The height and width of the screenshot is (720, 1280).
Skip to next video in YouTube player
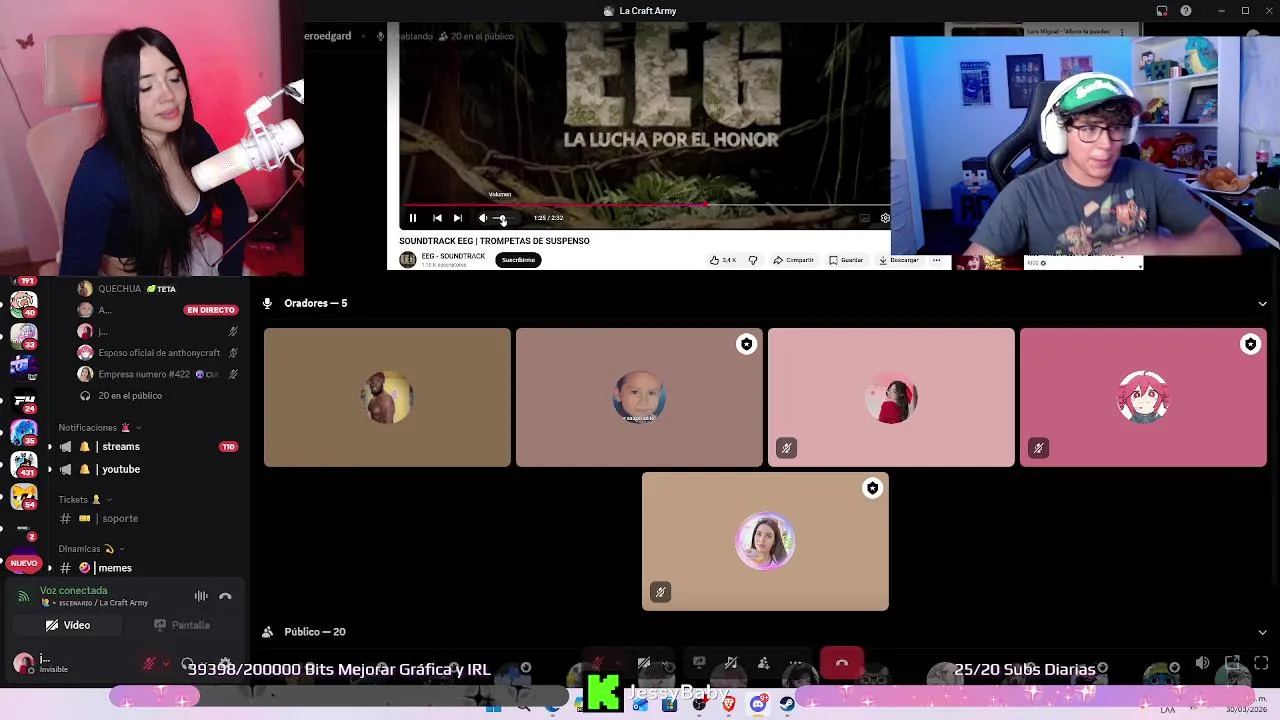tap(458, 218)
